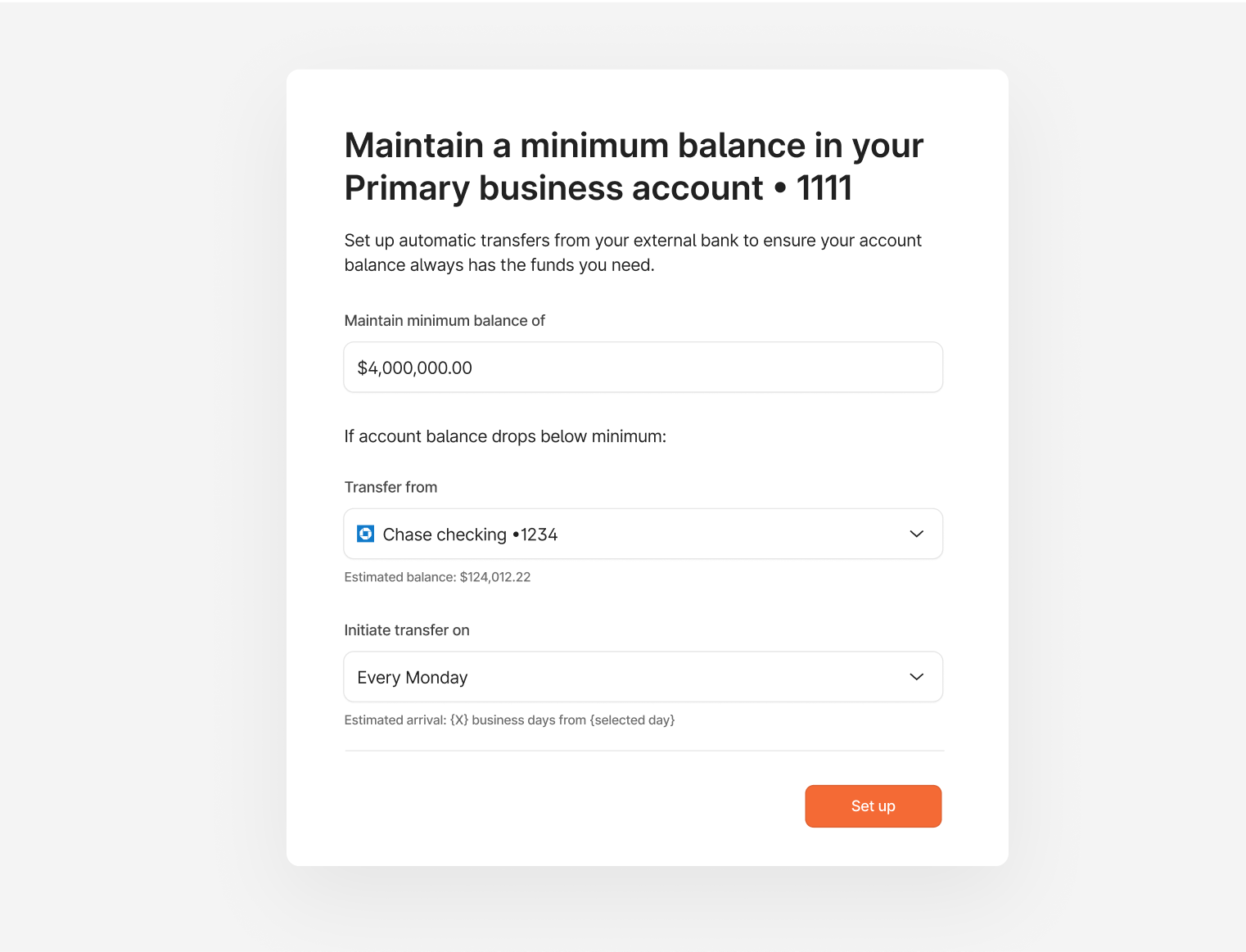Click the Transfer from chevron arrow

917,534
